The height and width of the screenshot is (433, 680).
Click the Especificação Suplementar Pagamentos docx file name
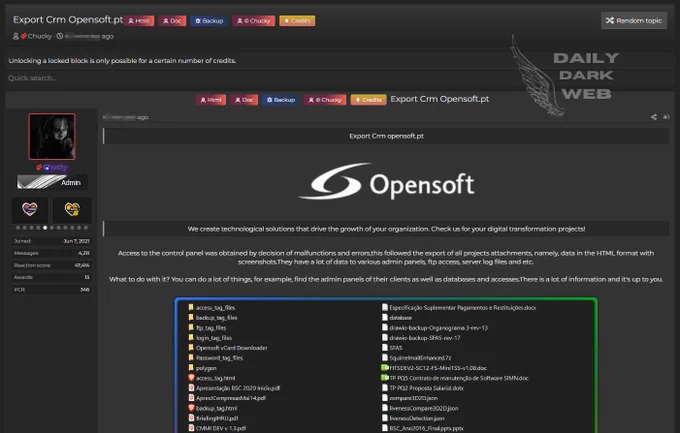pyautogui.click(x=463, y=307)
